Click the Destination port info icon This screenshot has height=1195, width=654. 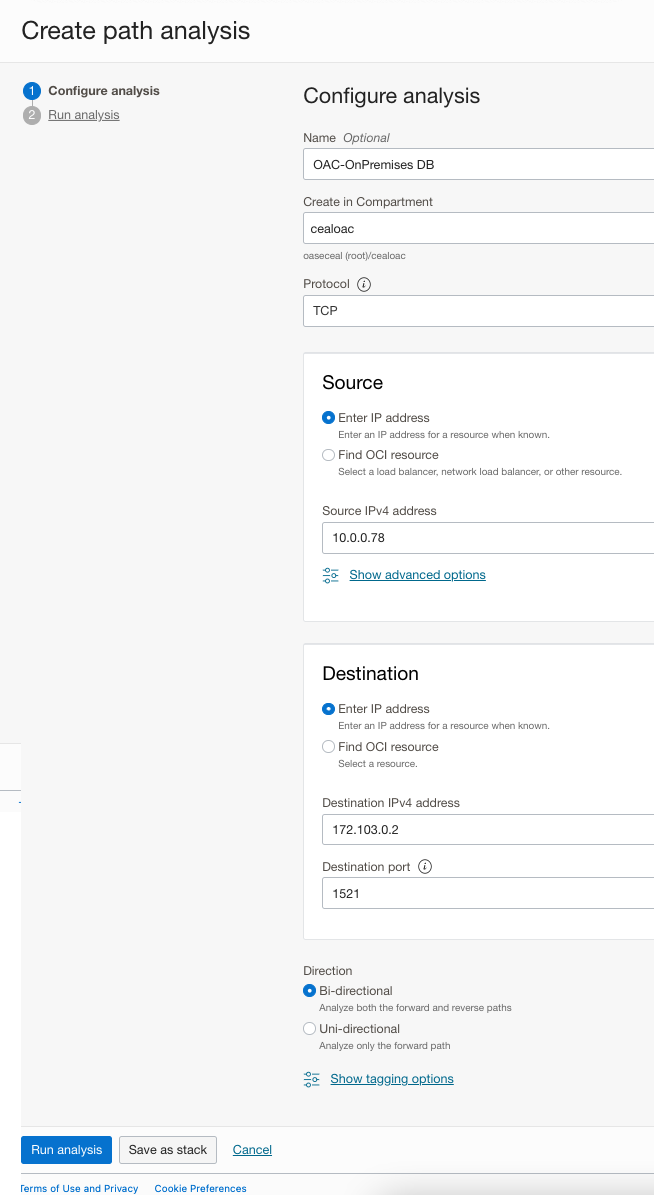(x=424, y=866)
